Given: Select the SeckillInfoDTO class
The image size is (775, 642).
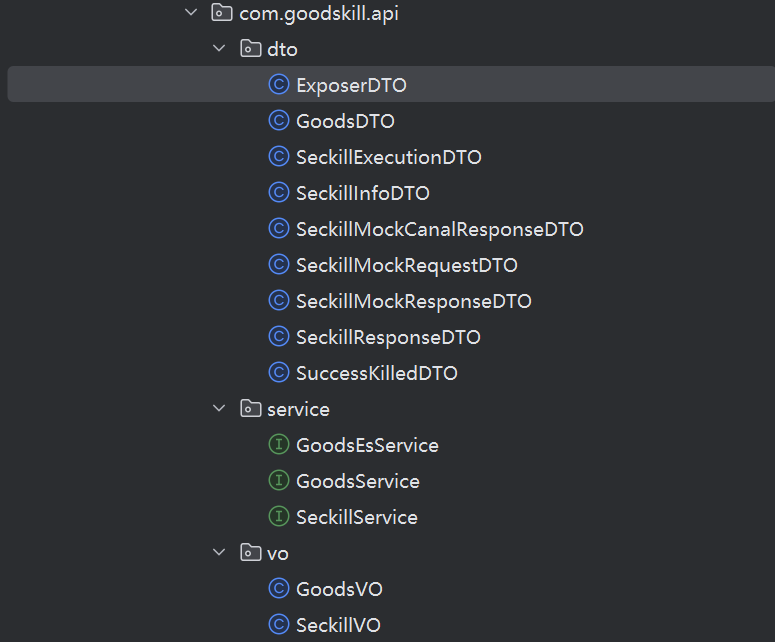Looking at the screenshot, I should (362, 193).
